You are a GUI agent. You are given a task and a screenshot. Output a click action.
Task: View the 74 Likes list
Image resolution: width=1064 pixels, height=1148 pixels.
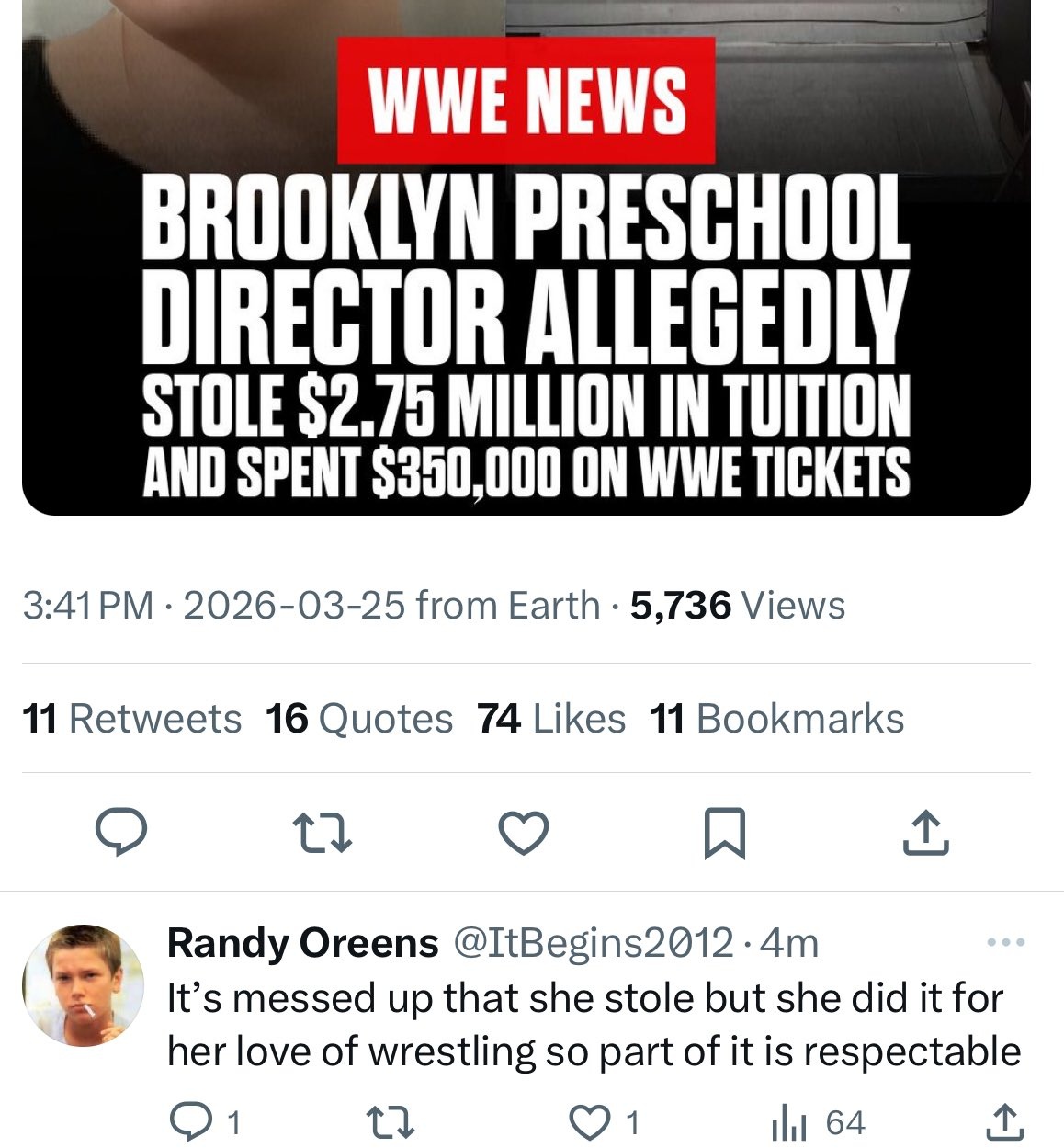[x=551, y=719]
